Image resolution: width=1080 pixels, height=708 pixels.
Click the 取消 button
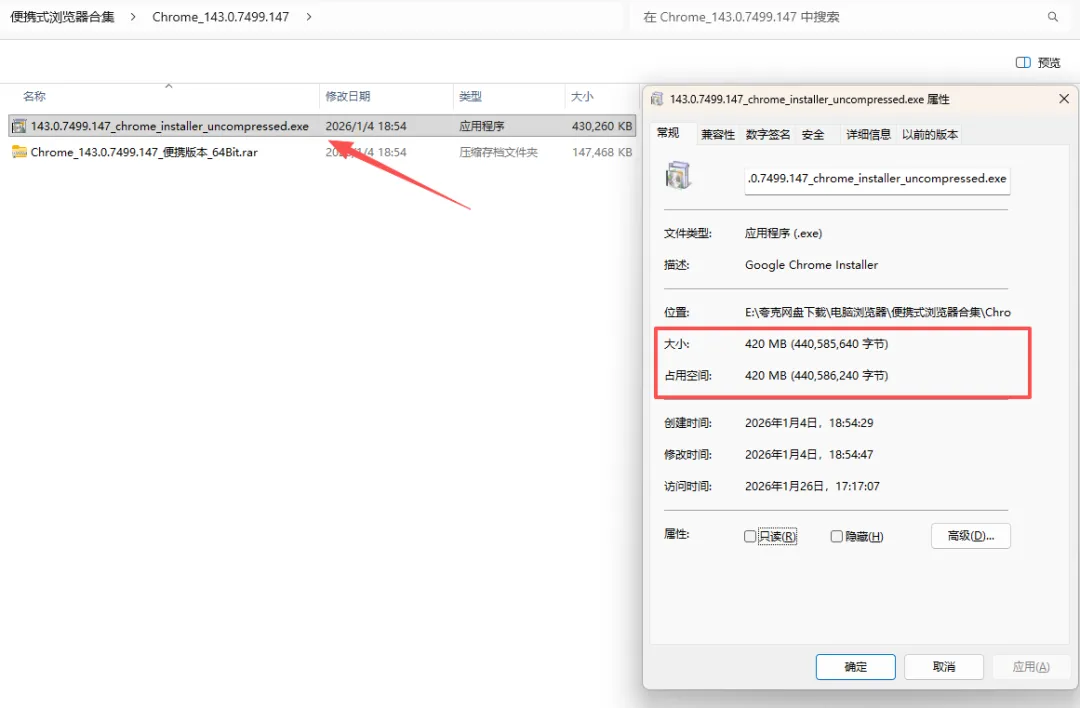(944, 667)
